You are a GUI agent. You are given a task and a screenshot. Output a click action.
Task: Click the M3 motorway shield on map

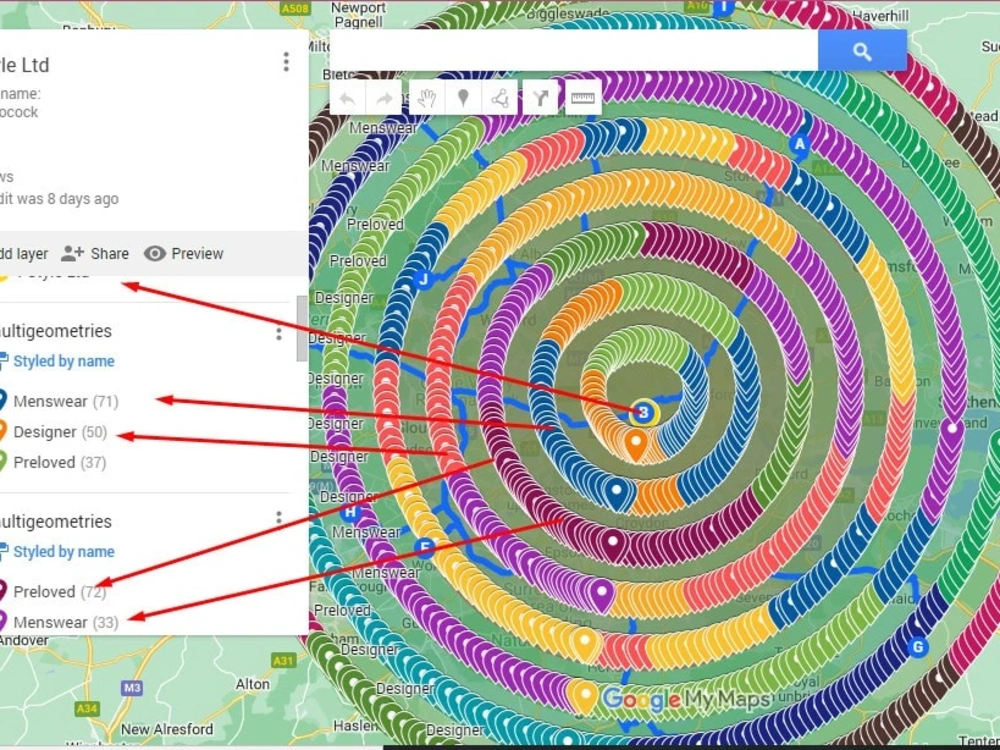click(131, 688)
